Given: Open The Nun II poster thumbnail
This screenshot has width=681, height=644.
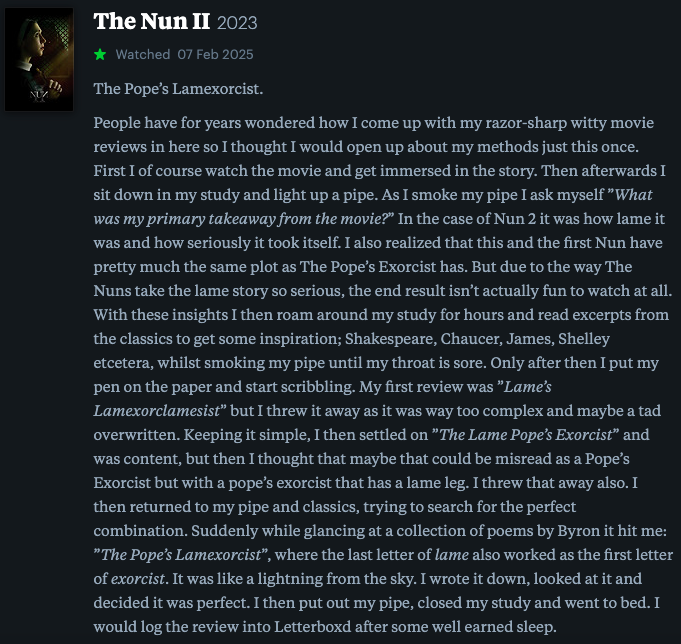Looking at the screenshot, I should point(39,59).
